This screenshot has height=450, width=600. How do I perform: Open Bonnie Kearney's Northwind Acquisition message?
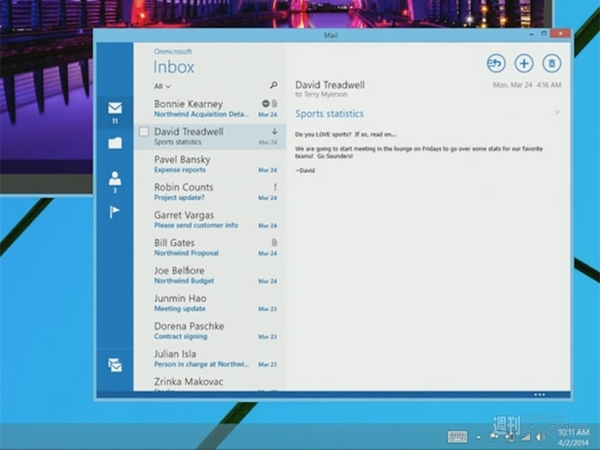pos(210,109)
